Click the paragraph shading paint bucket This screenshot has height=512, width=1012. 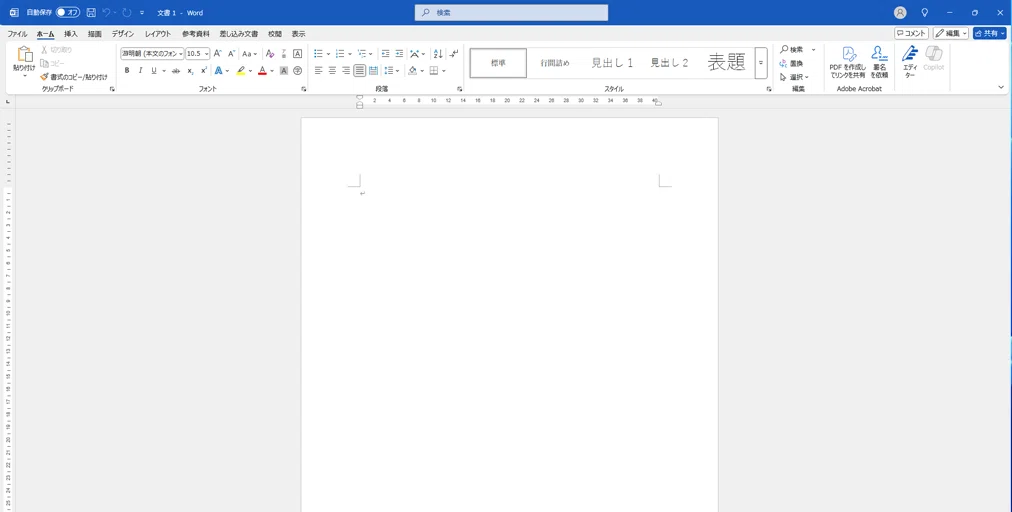(x=412, y=71)
